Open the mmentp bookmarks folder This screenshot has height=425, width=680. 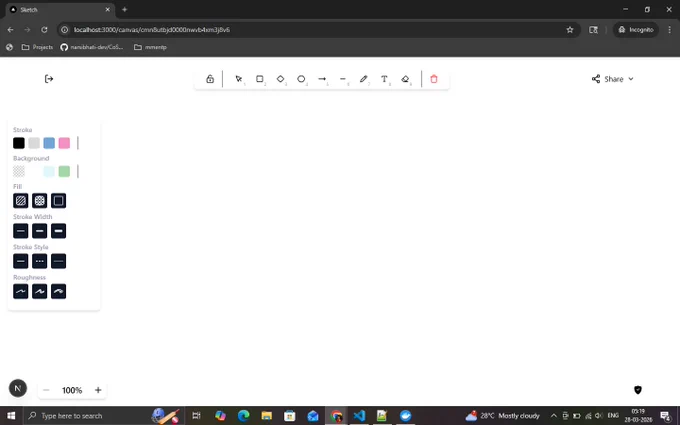[x=150, y=47]
